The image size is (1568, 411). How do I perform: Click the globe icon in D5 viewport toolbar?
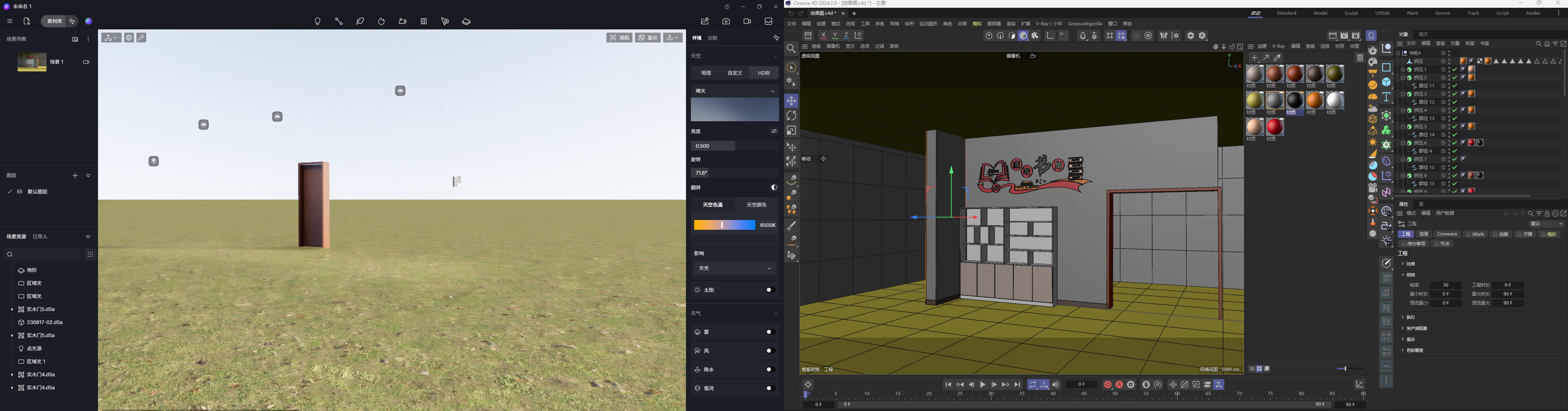tap(129, 38)
